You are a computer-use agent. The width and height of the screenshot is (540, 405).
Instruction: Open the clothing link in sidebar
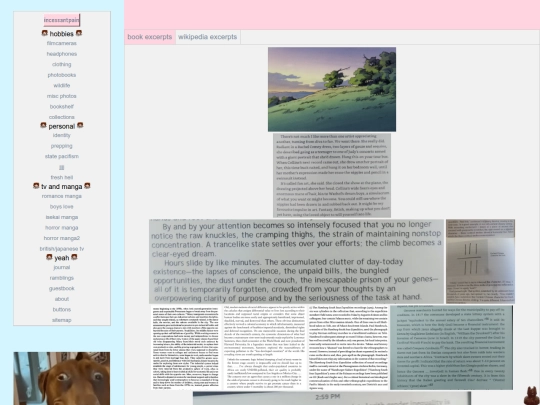62,64
